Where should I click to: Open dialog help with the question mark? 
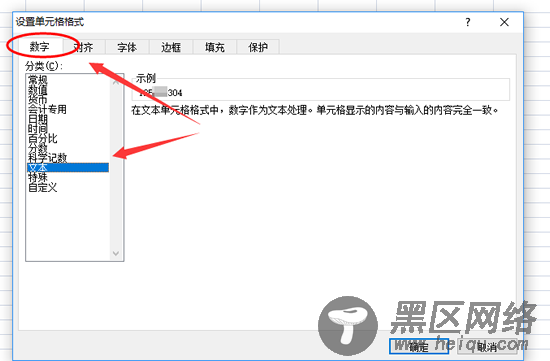click(468, 22)
